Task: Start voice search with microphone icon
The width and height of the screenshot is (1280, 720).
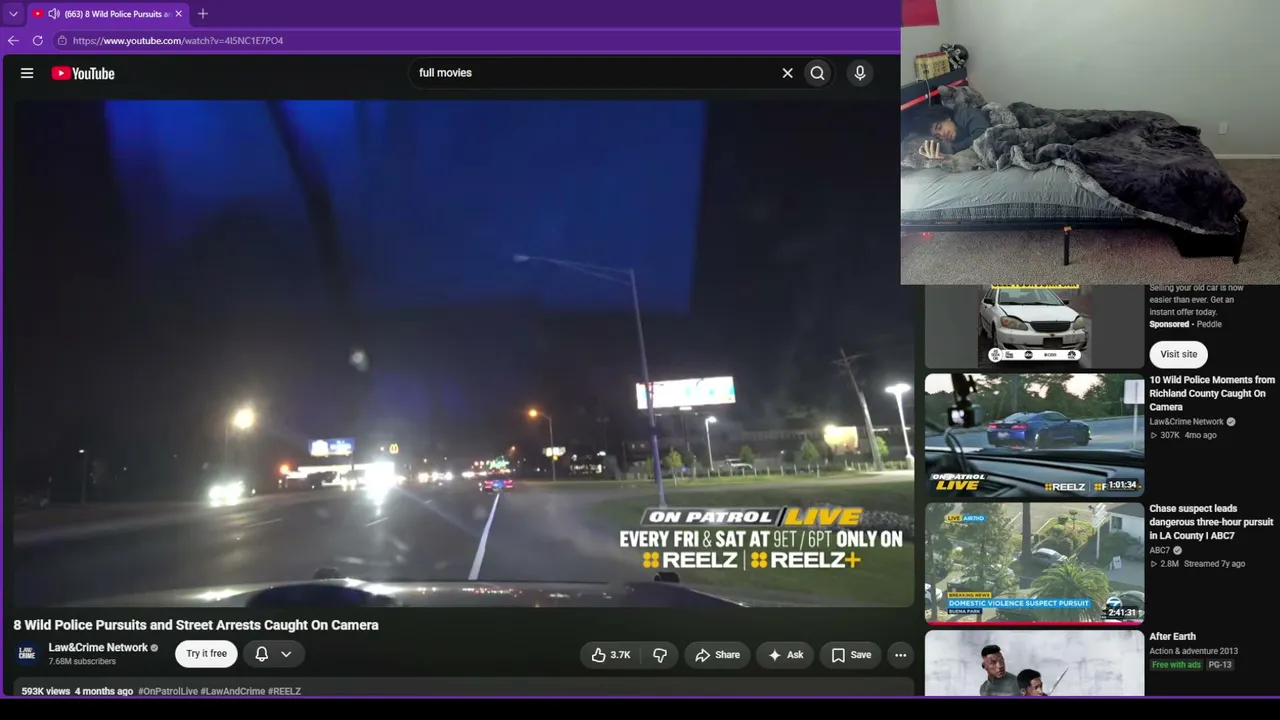Action: pyautogui.click(x=860, y=73)
